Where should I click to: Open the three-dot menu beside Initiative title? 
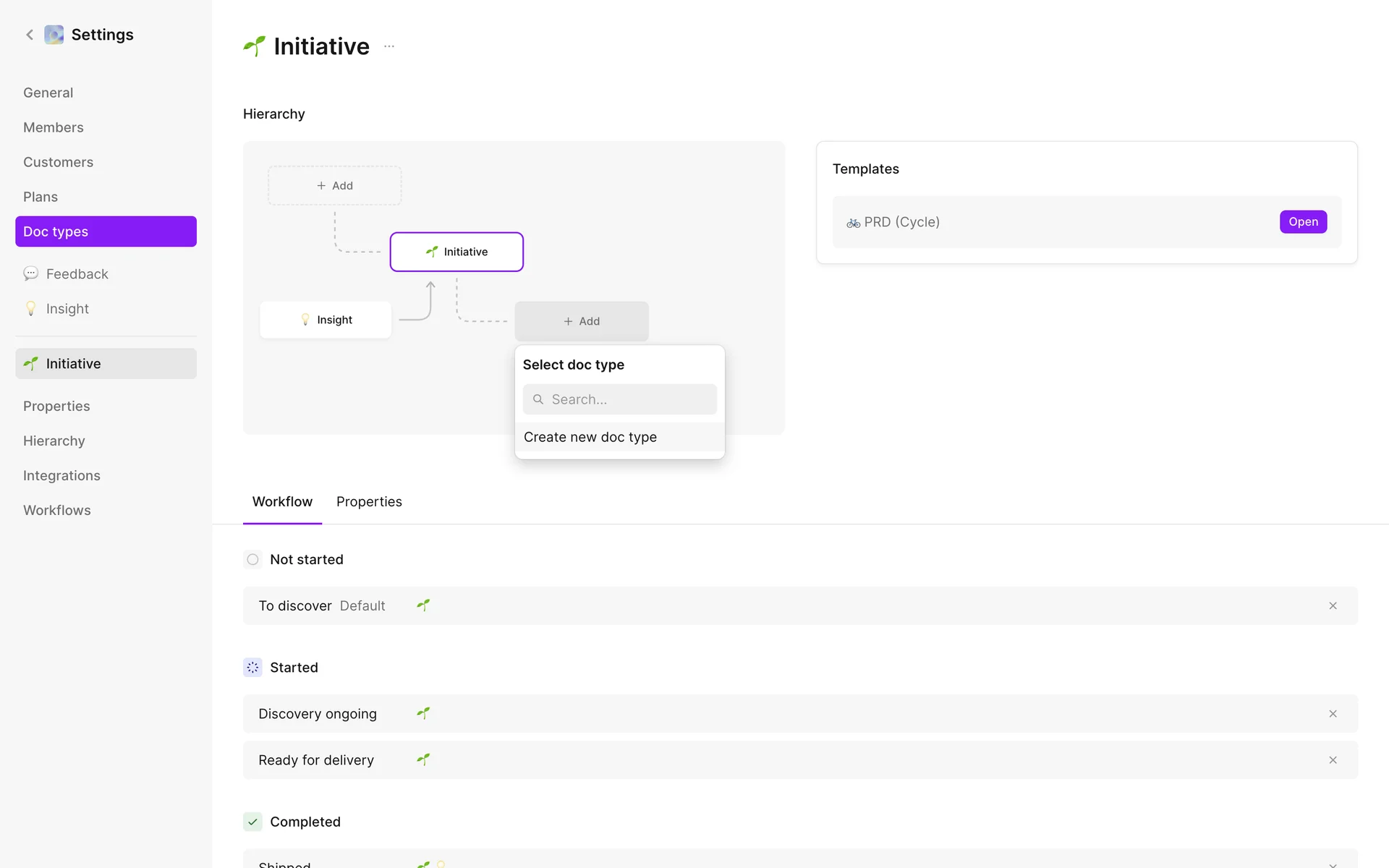click(x=389, y=46)
